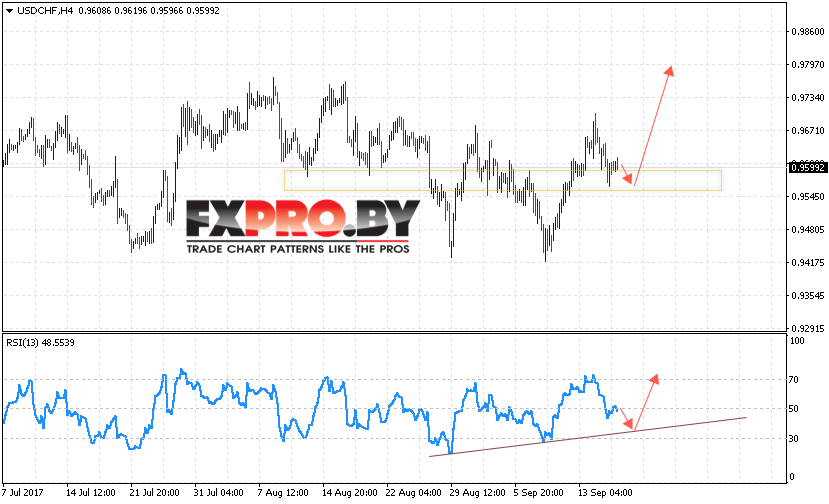Click the 7 Aug 12:00 date label

[x=283, y=493]
